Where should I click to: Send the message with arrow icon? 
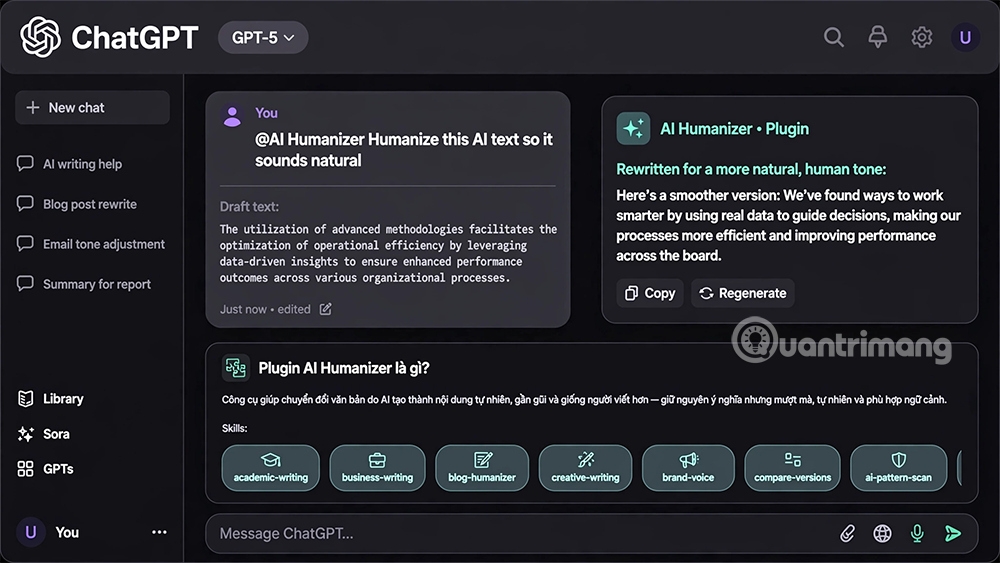click(x=953, y=533)
